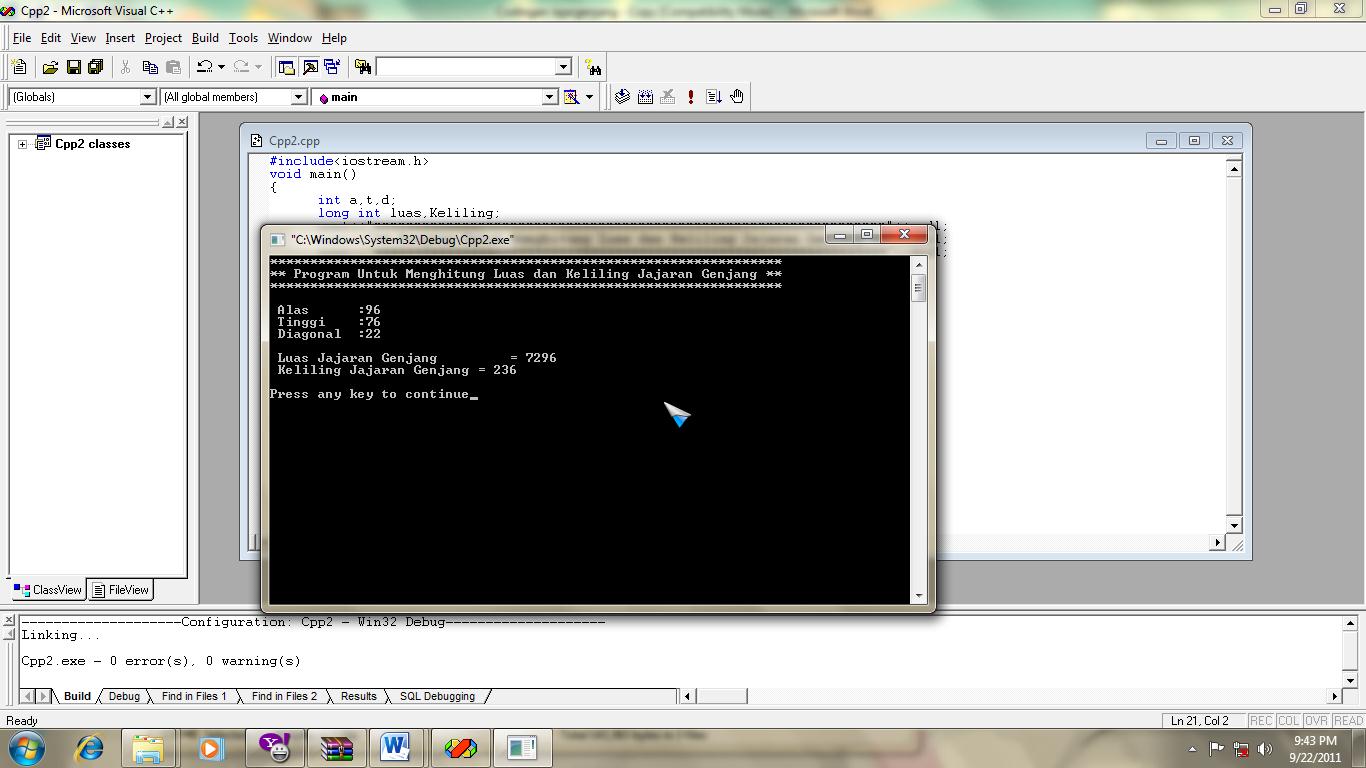
Task: Click the Stop Build icon
Action: click(x=668, y=97)
